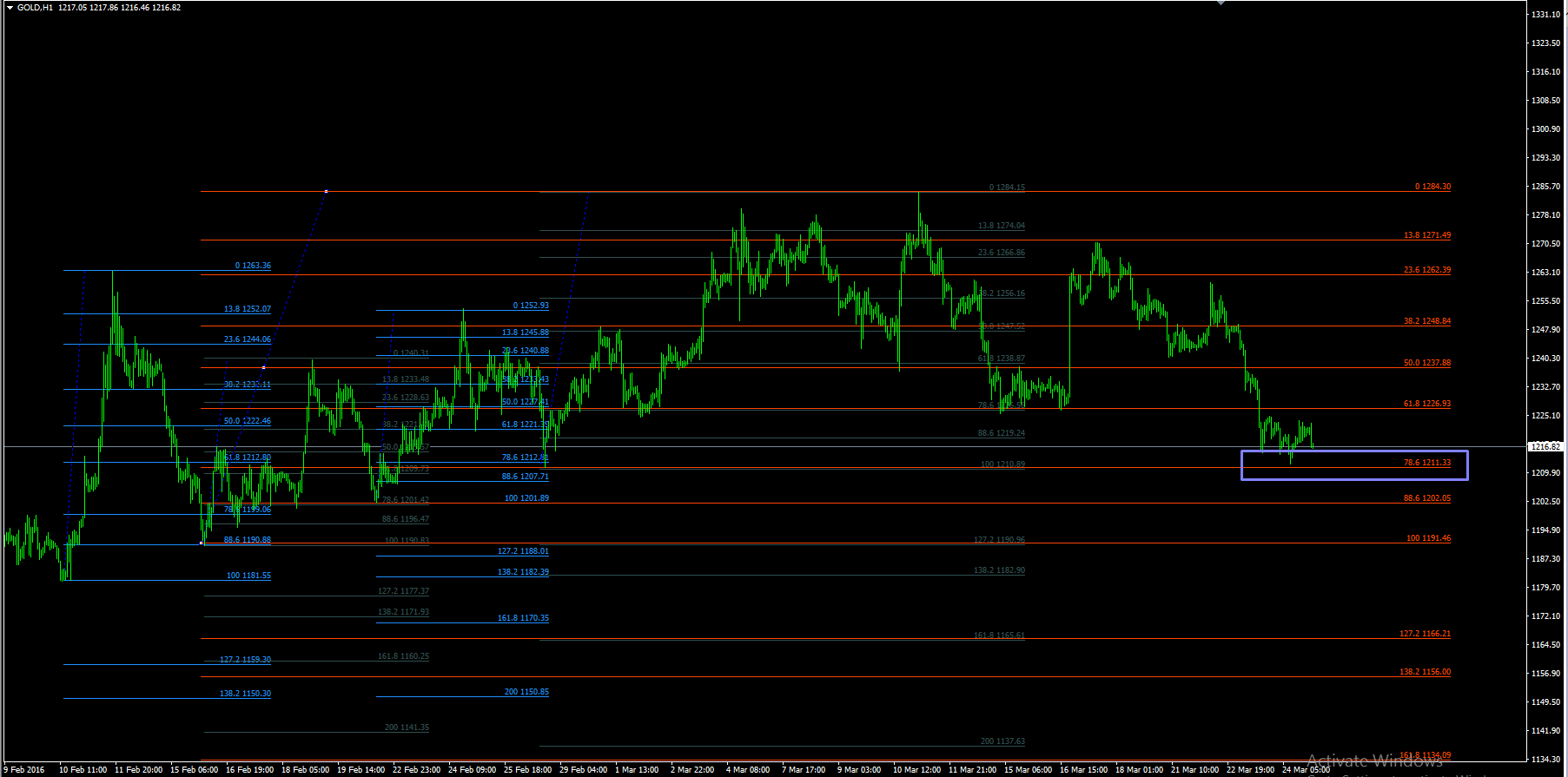Select the red Fibonacci label 78.6 1211.33
Image resolution: width=1568 pixels, height=777 pixels.
(1427, 463)
